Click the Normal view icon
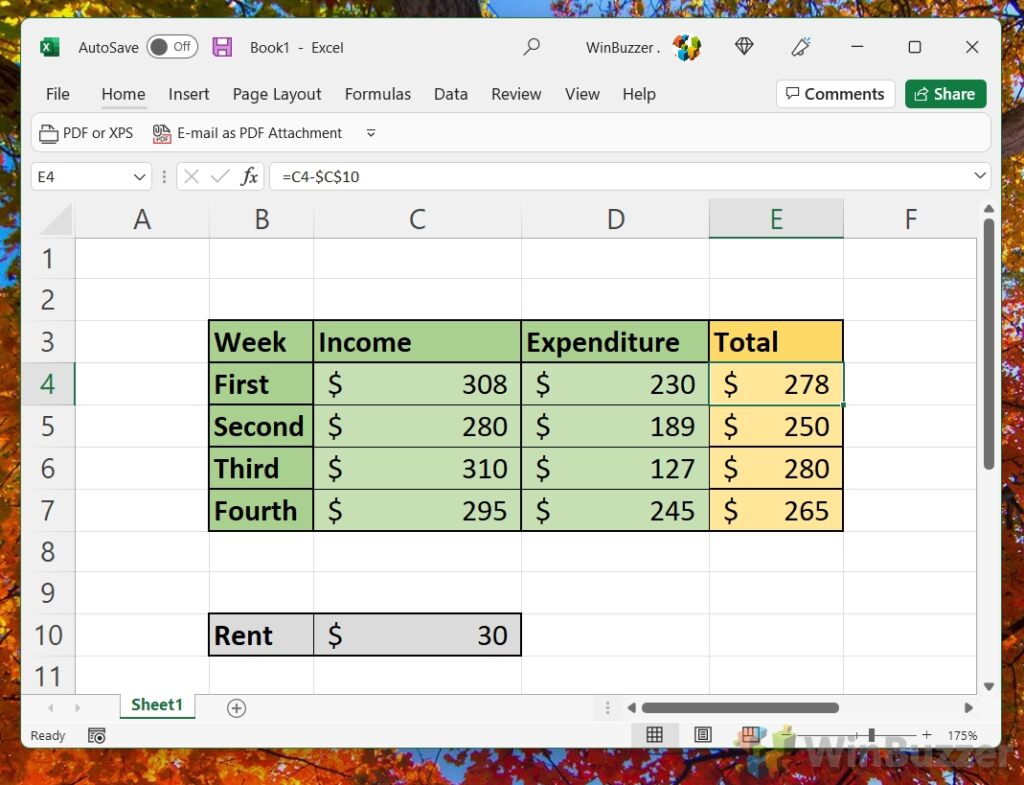Screen dimensions: 1024x785 655,734
